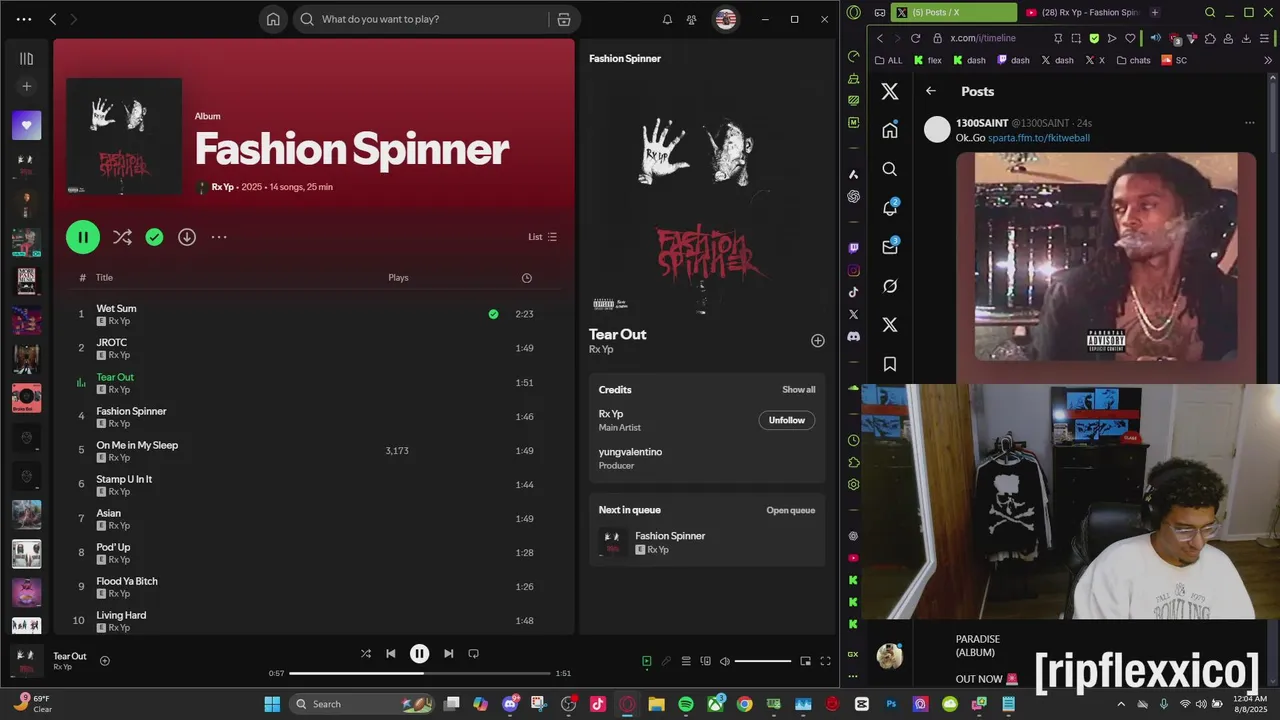1280x720 pixels.
Task: Open X direct messages envelope
Action: (x=890, y=247)
